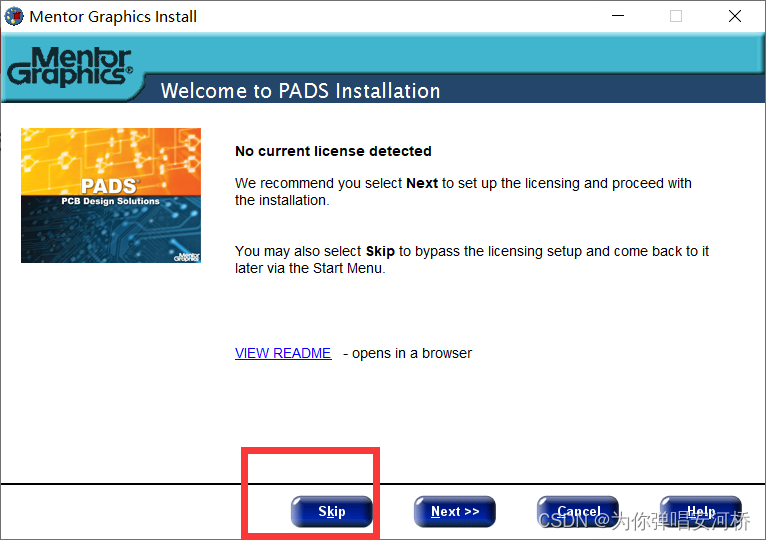766x540 pixels.
Task: Click the Mentor Graphics logo
Action: point(69,67)
